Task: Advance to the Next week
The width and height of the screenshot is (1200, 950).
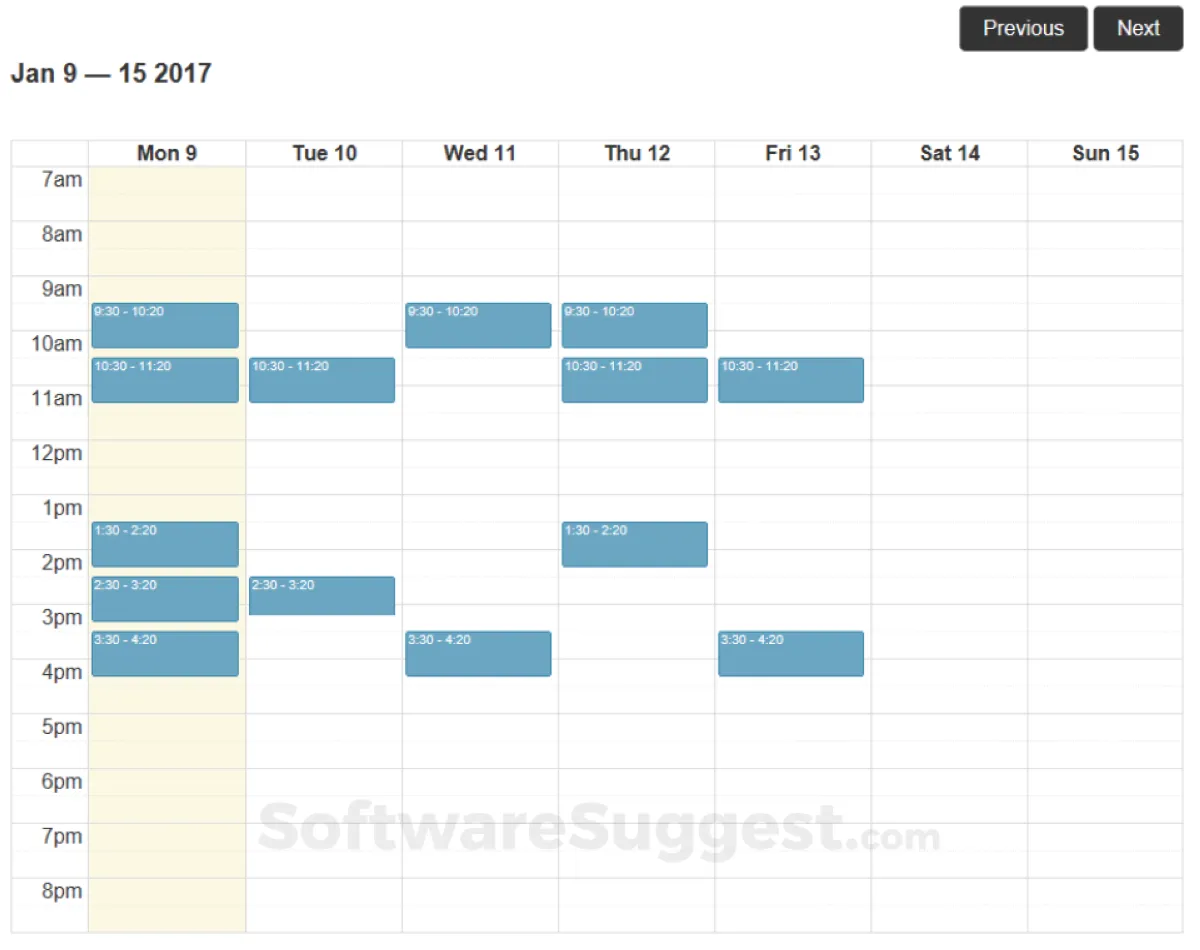Action: [x=1138, y=28]
